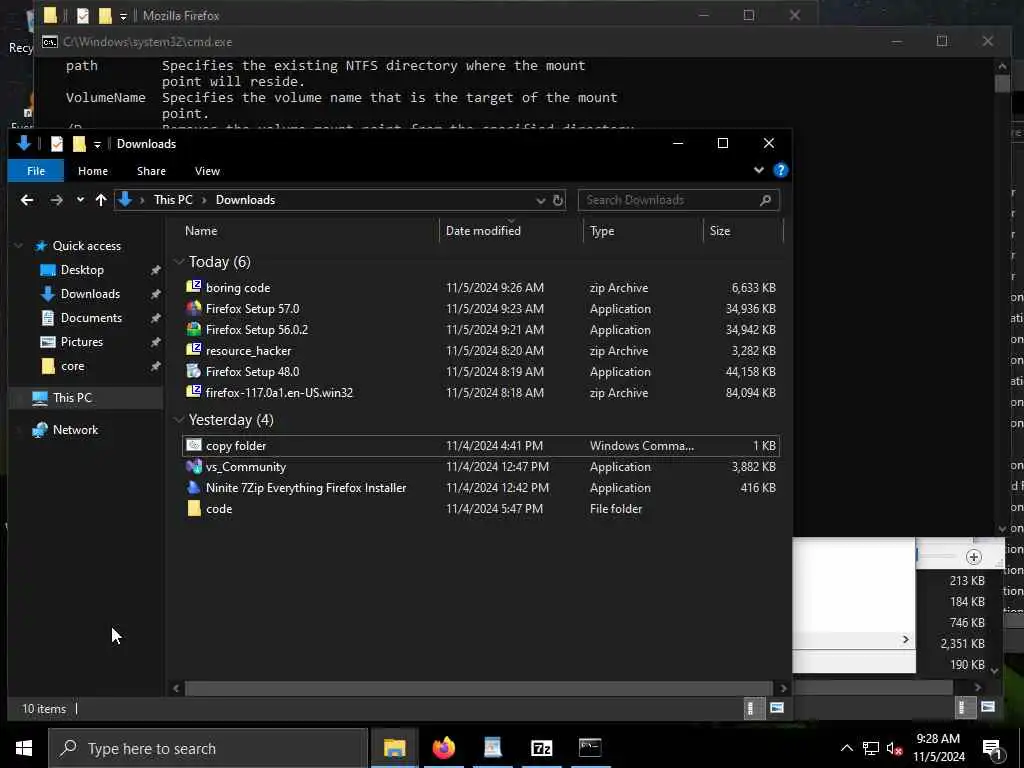Image resolution: width=1024 pixels, height=768 pixels.
Task: Expand the ribbon with the chevron
Action: pyautogui.click(x=758, y=170)
